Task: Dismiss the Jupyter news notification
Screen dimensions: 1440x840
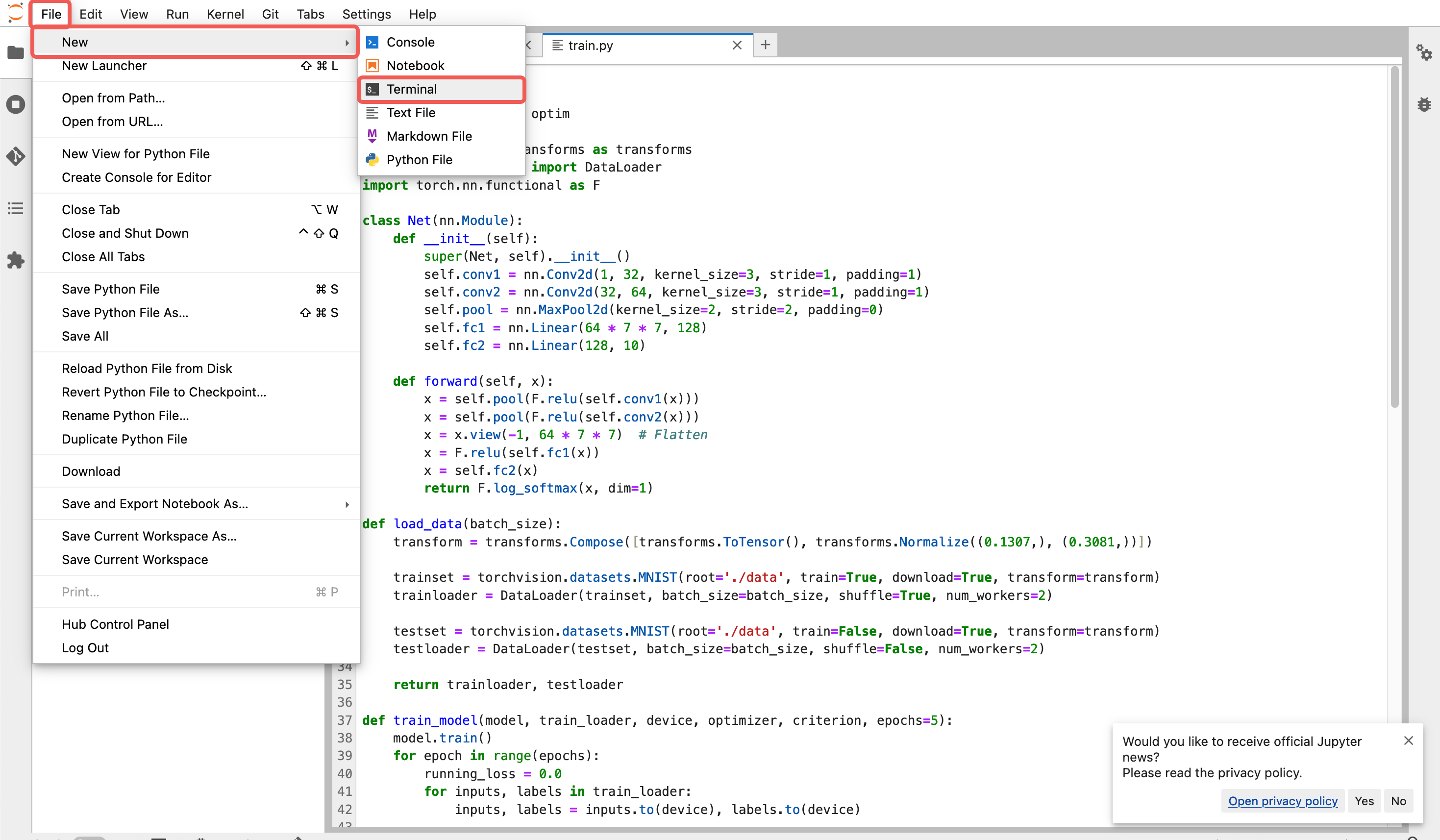Action: tap(1408, 741)
